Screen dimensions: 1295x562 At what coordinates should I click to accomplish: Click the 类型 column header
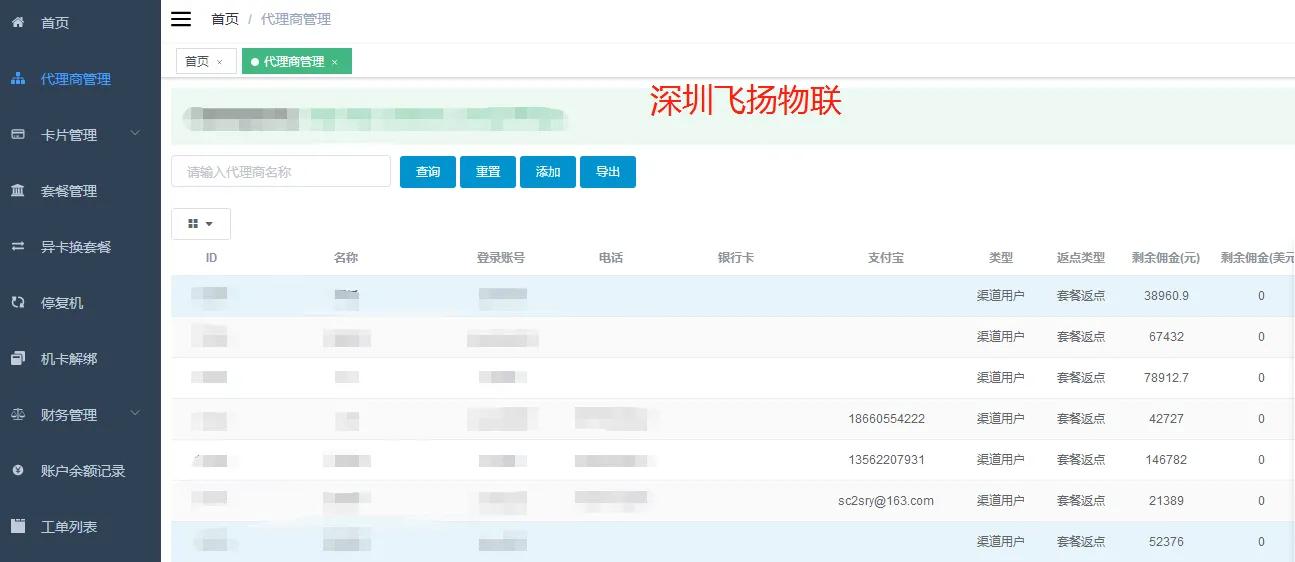pyautogui.click(x=1001, y=258)
